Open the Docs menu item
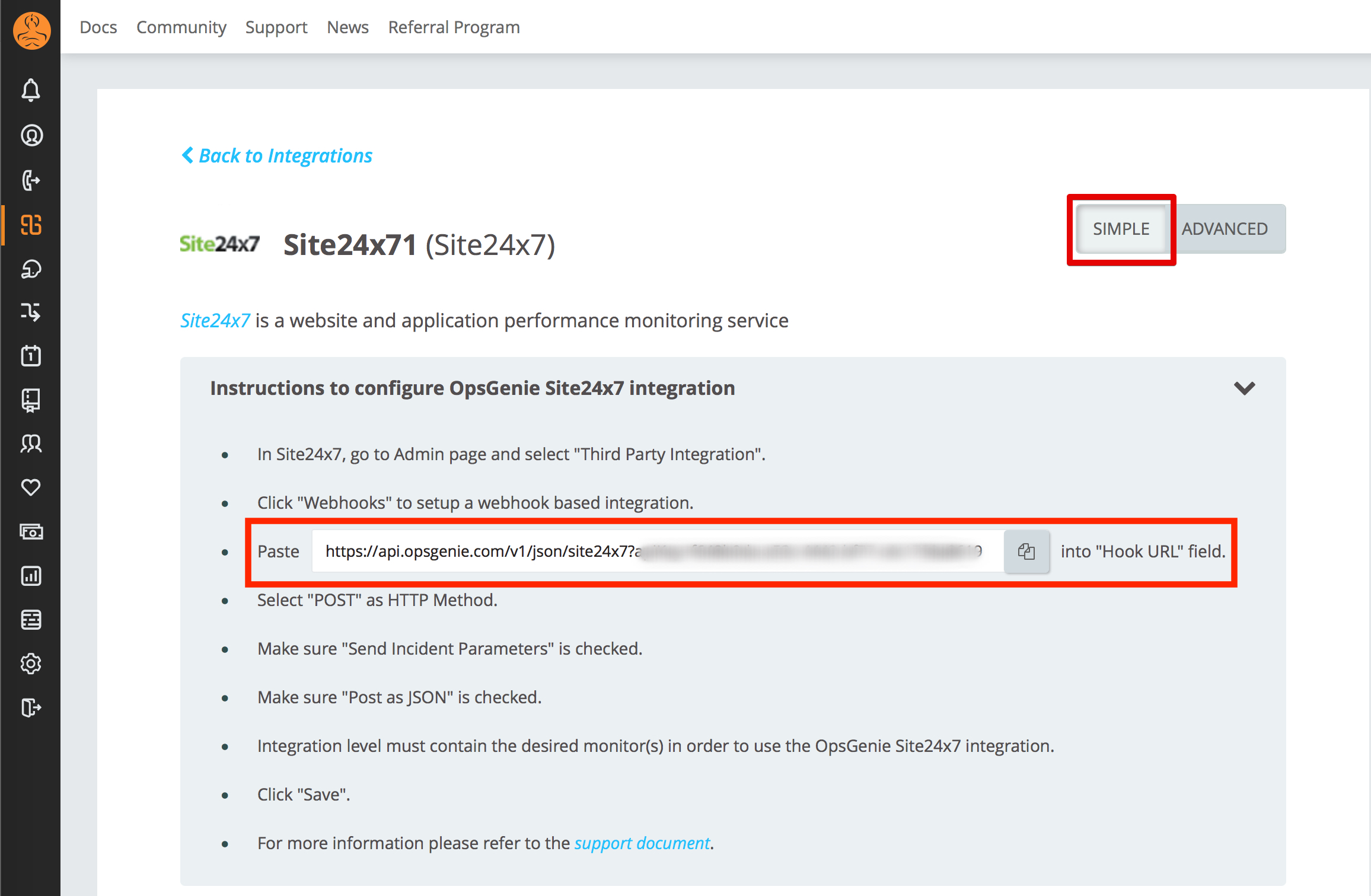The image size is (1371, 896). pyautogui.click(x=98, y=27)
